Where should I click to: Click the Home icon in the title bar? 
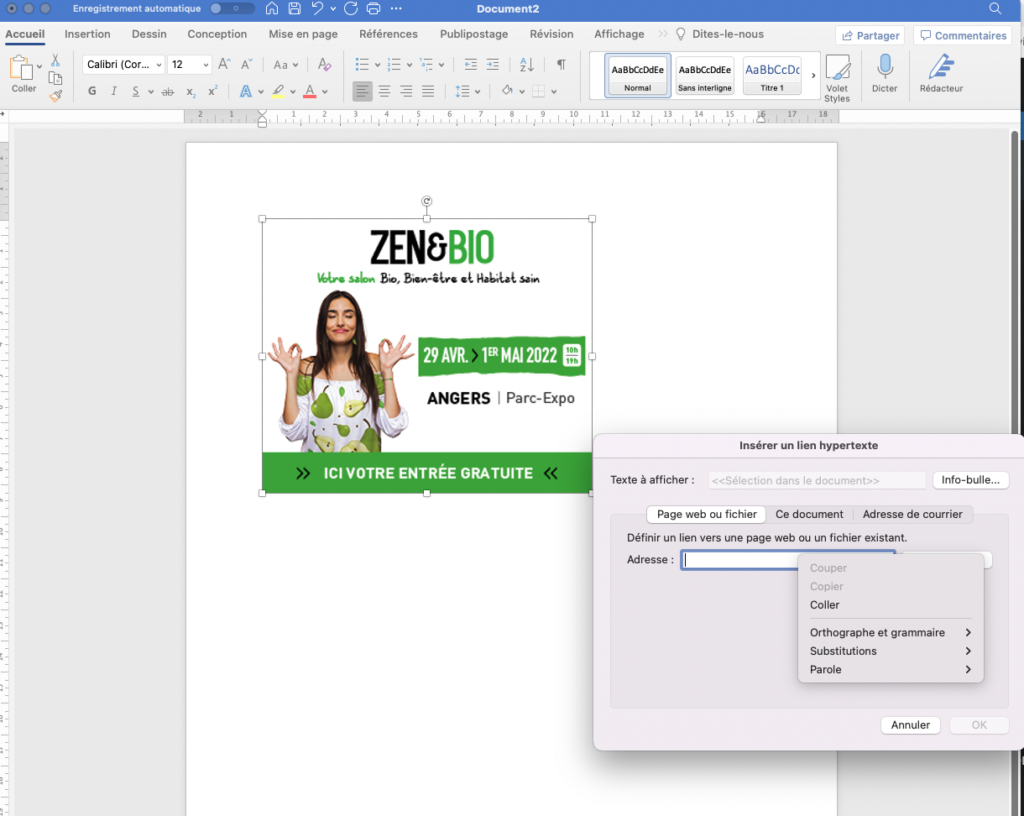click(x=272, y=8)
